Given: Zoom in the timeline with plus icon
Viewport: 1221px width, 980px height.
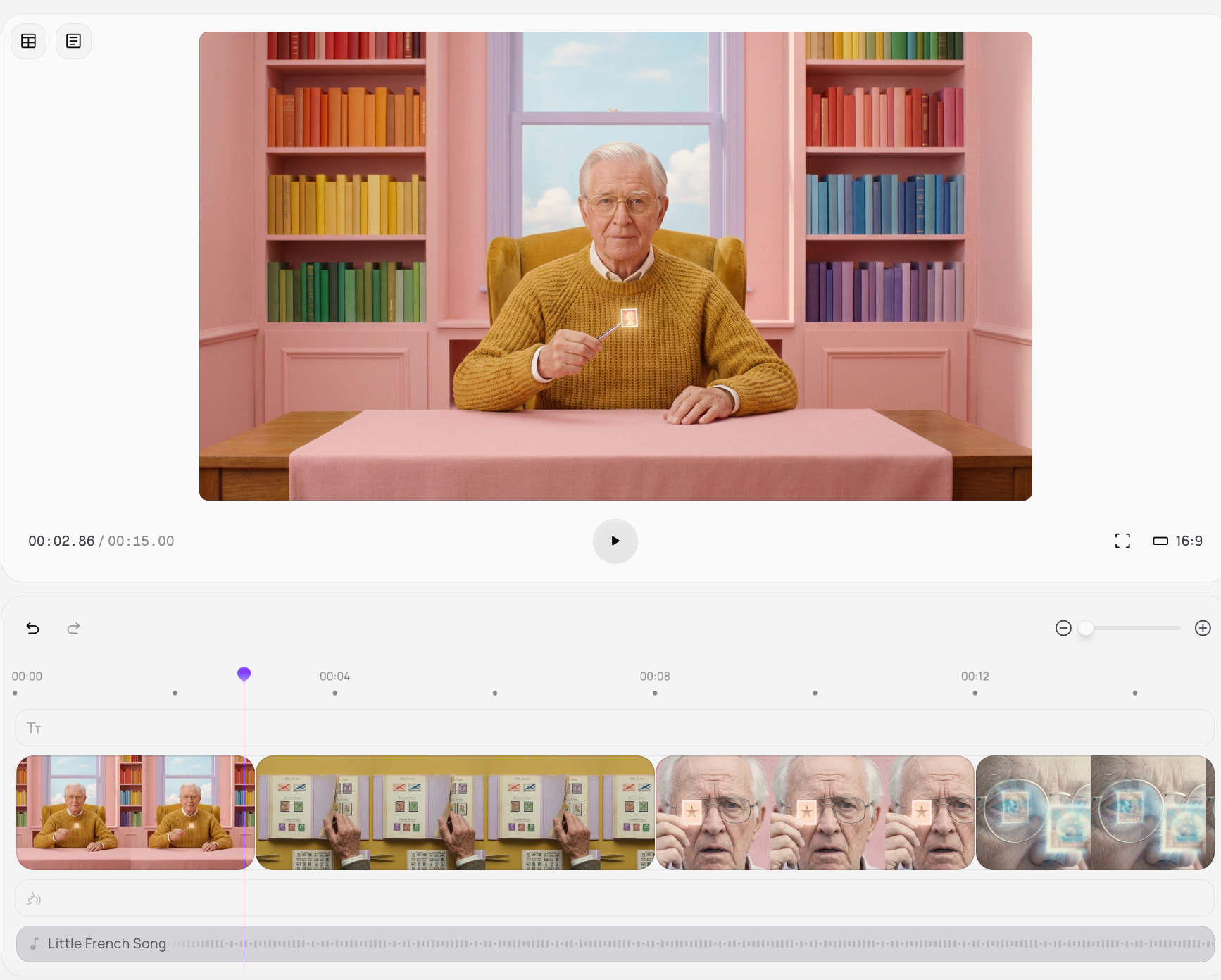Looking at the screenshot, I should (x=1203, y=628).
